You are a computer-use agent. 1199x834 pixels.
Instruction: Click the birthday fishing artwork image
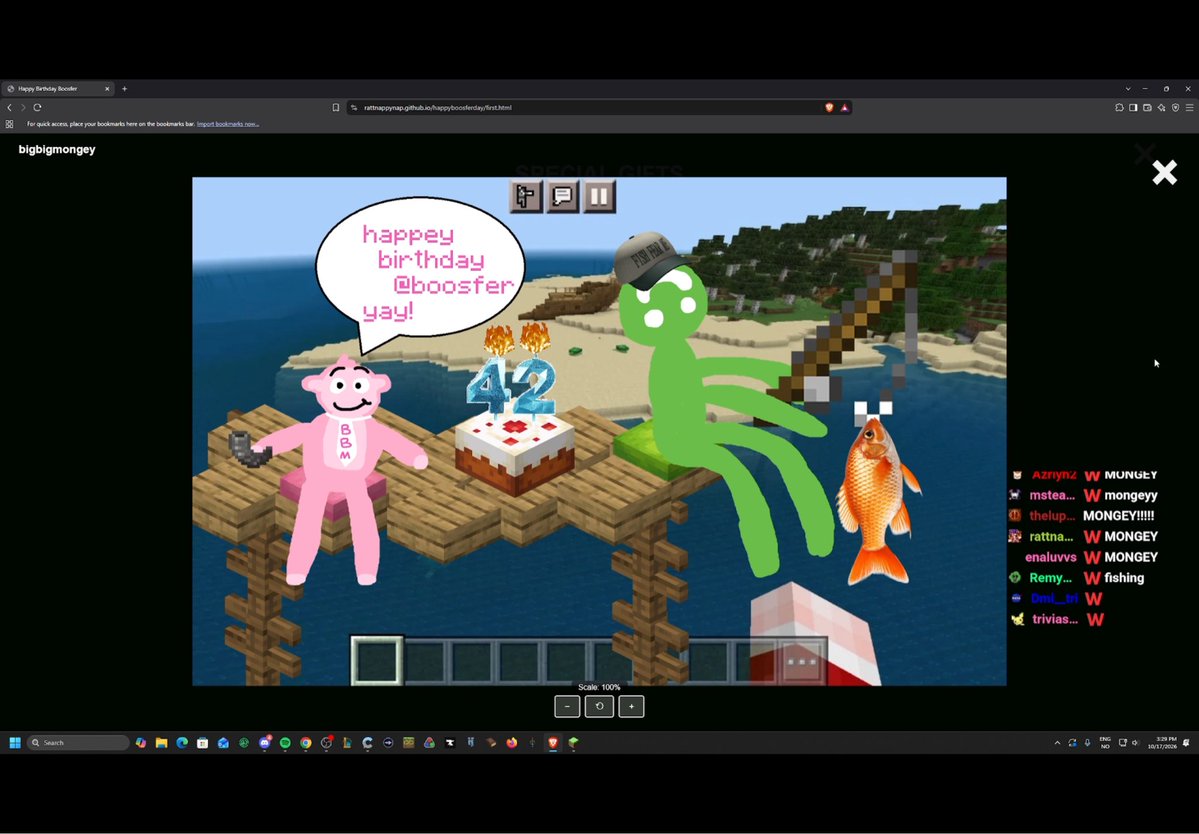pos(599,431)
